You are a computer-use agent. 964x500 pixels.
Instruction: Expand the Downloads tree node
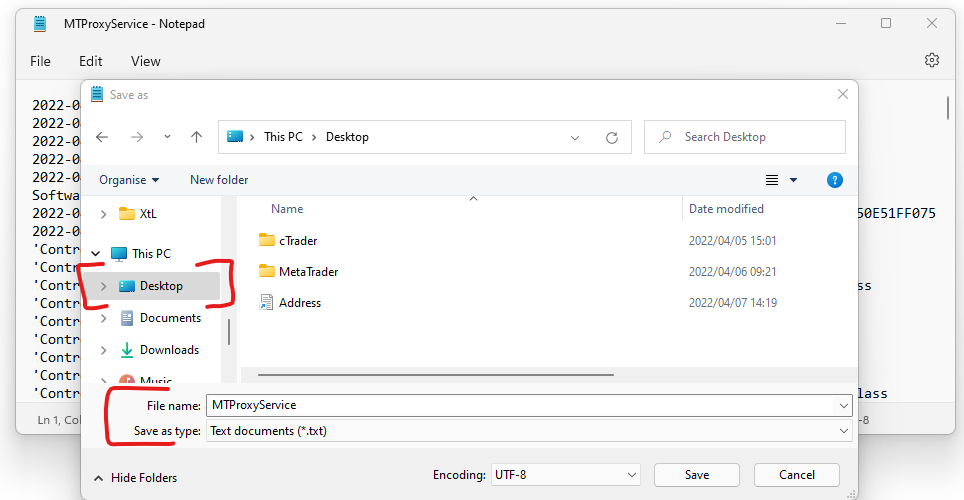tap(103, 350)
